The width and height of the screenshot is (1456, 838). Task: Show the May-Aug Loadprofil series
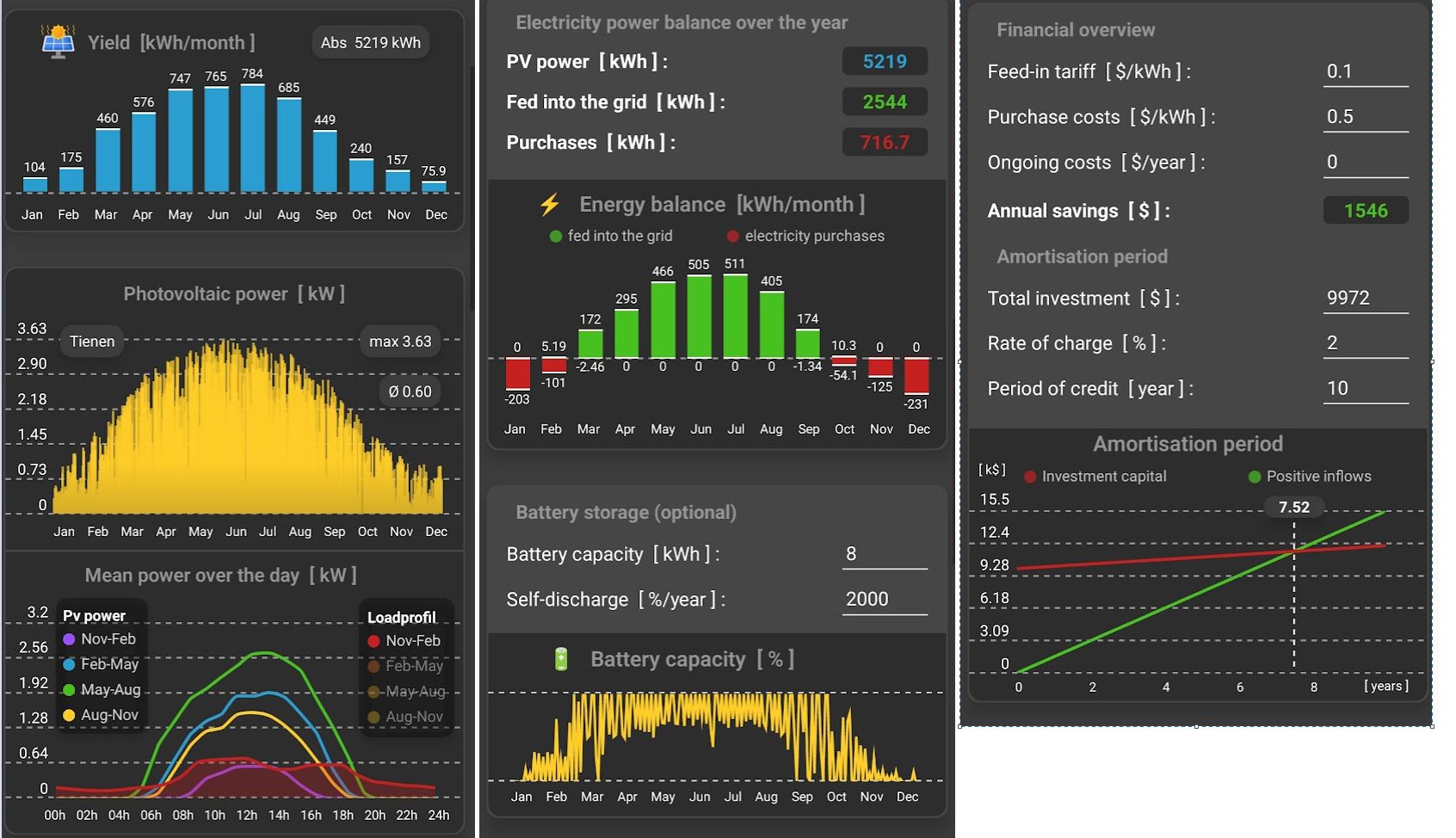(x=404, y=692)
